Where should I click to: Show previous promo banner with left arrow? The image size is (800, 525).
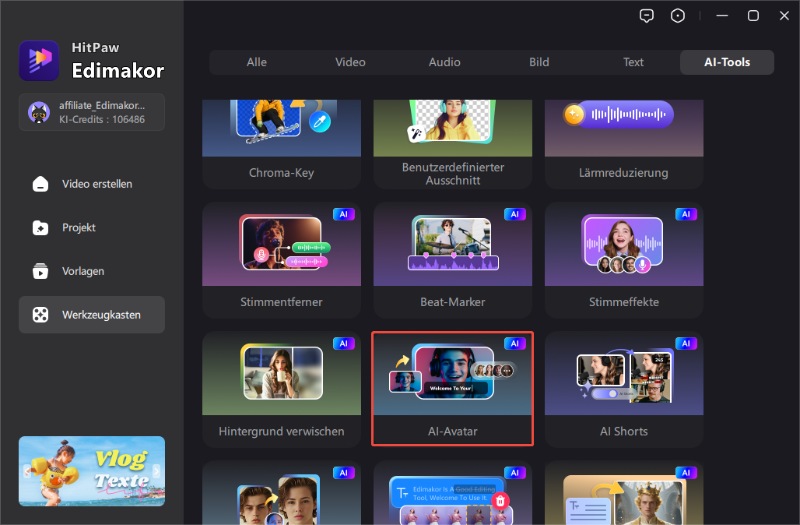[x=27, y=471]
